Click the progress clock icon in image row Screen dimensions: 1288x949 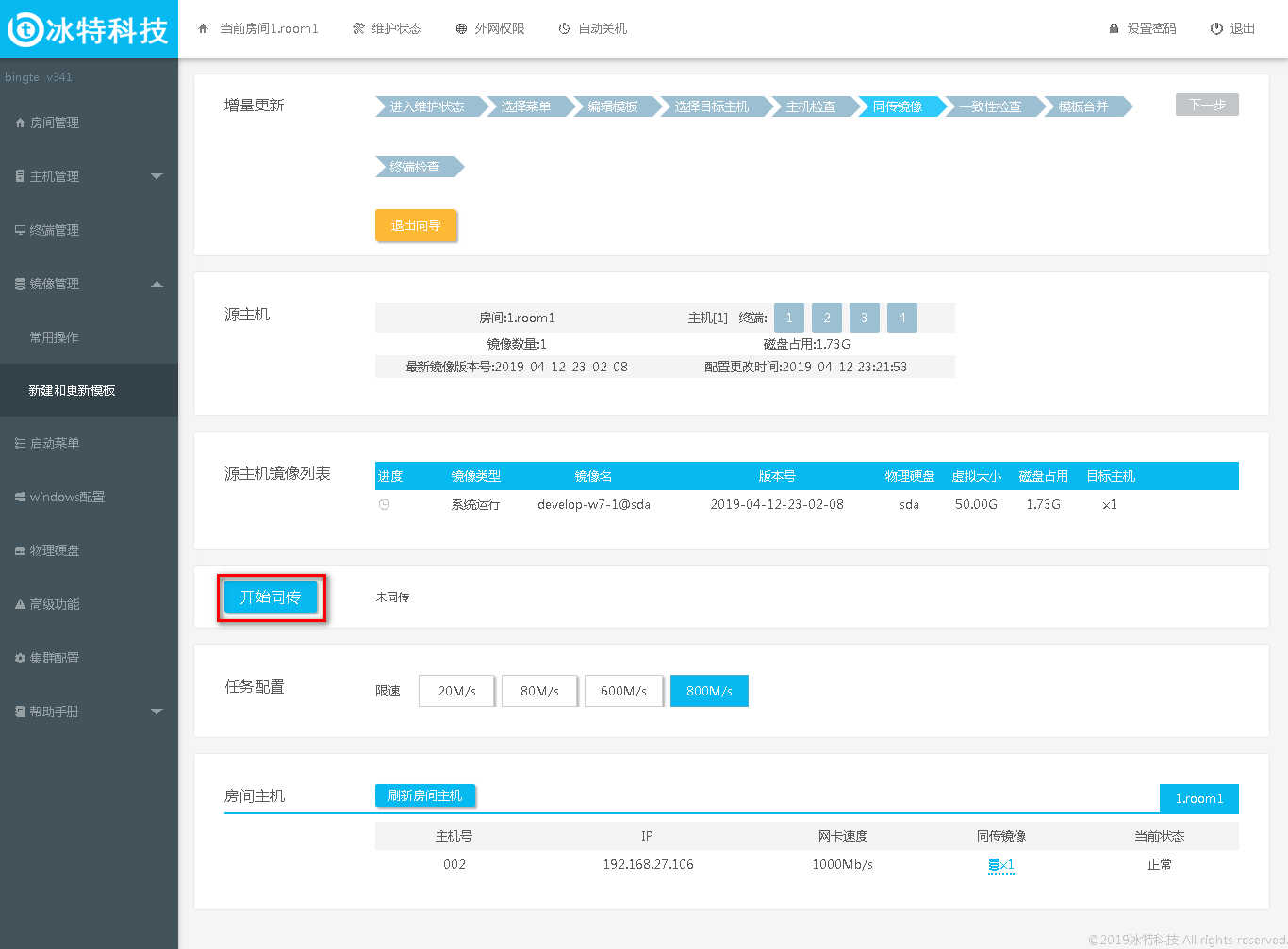pyautogui.click(x=384, y=505)
